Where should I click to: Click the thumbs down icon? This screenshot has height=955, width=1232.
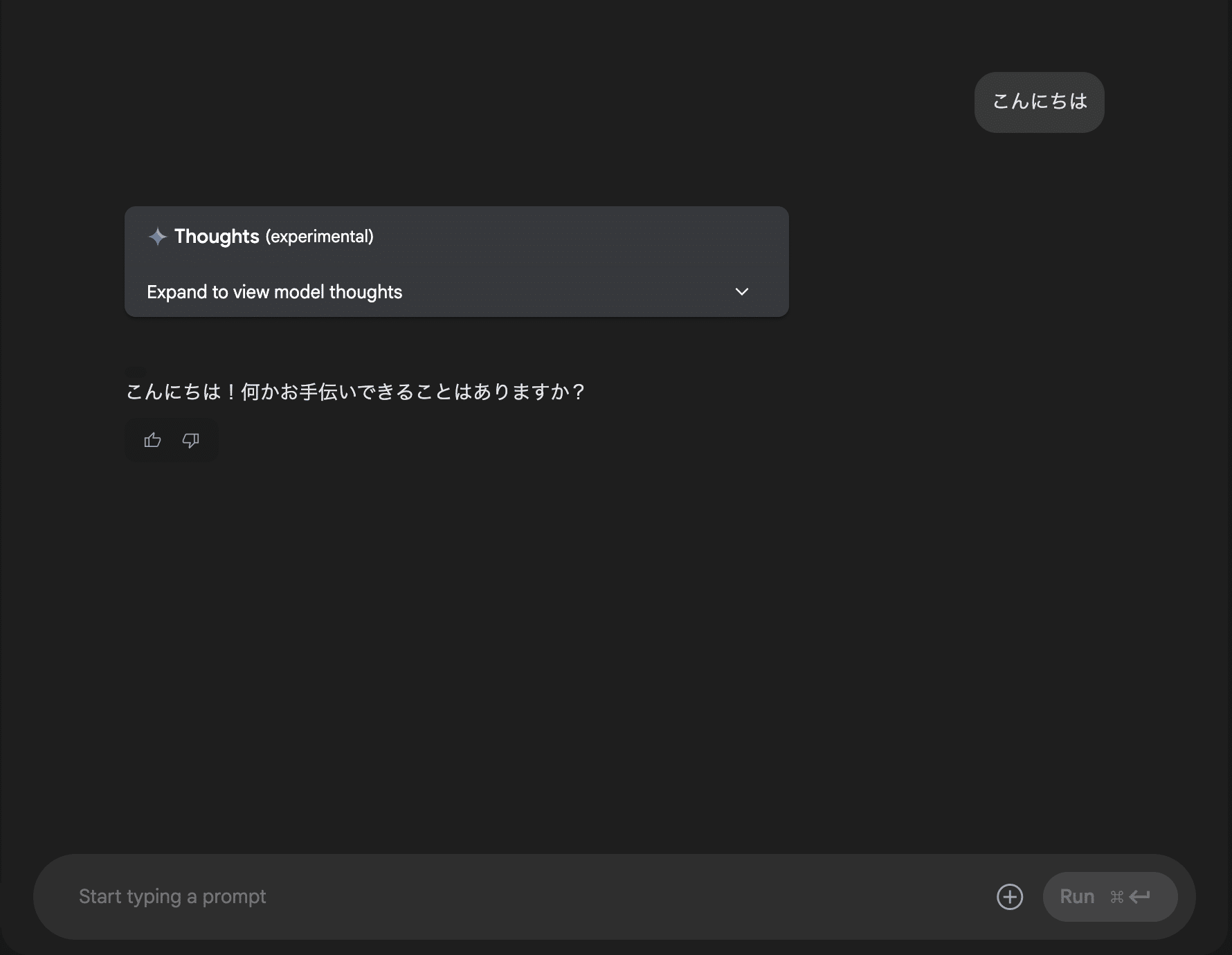(x=190, y=440)
